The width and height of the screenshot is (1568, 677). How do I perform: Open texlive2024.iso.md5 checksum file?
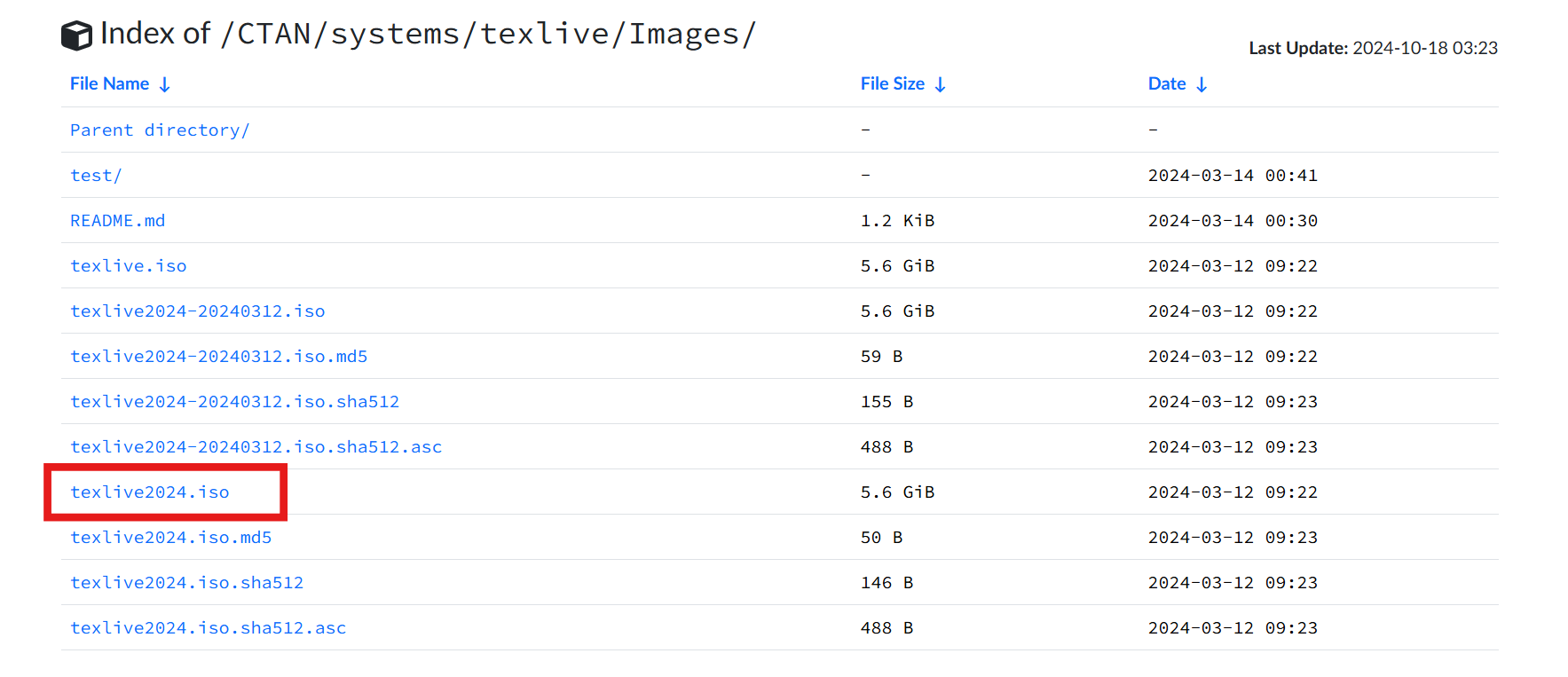(170, 537)
